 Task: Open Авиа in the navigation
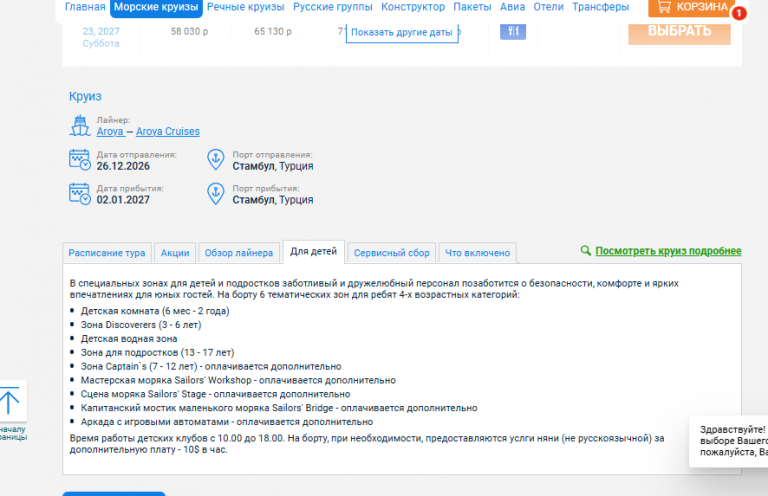(x=512, y=7)
